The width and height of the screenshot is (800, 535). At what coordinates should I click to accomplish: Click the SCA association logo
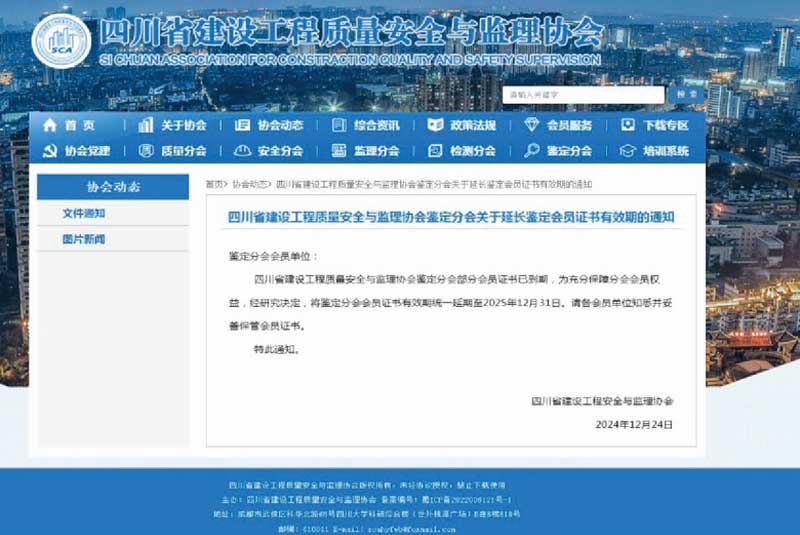pyautogui.click(x=61, y=41)
